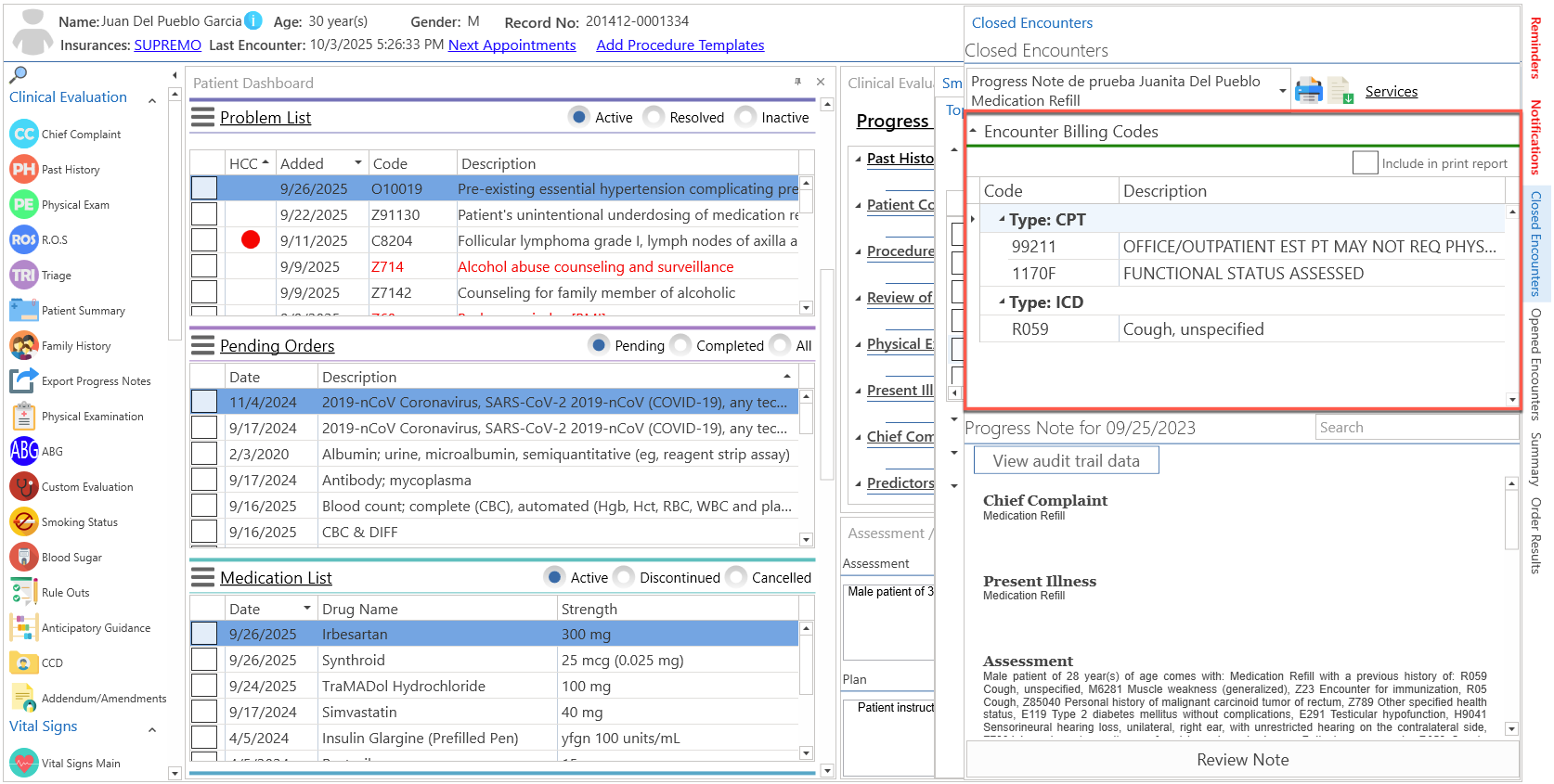Click the search magnifier icon above sidebar
This screenshot has width=1554, height=784.
[x=18, y=74]
